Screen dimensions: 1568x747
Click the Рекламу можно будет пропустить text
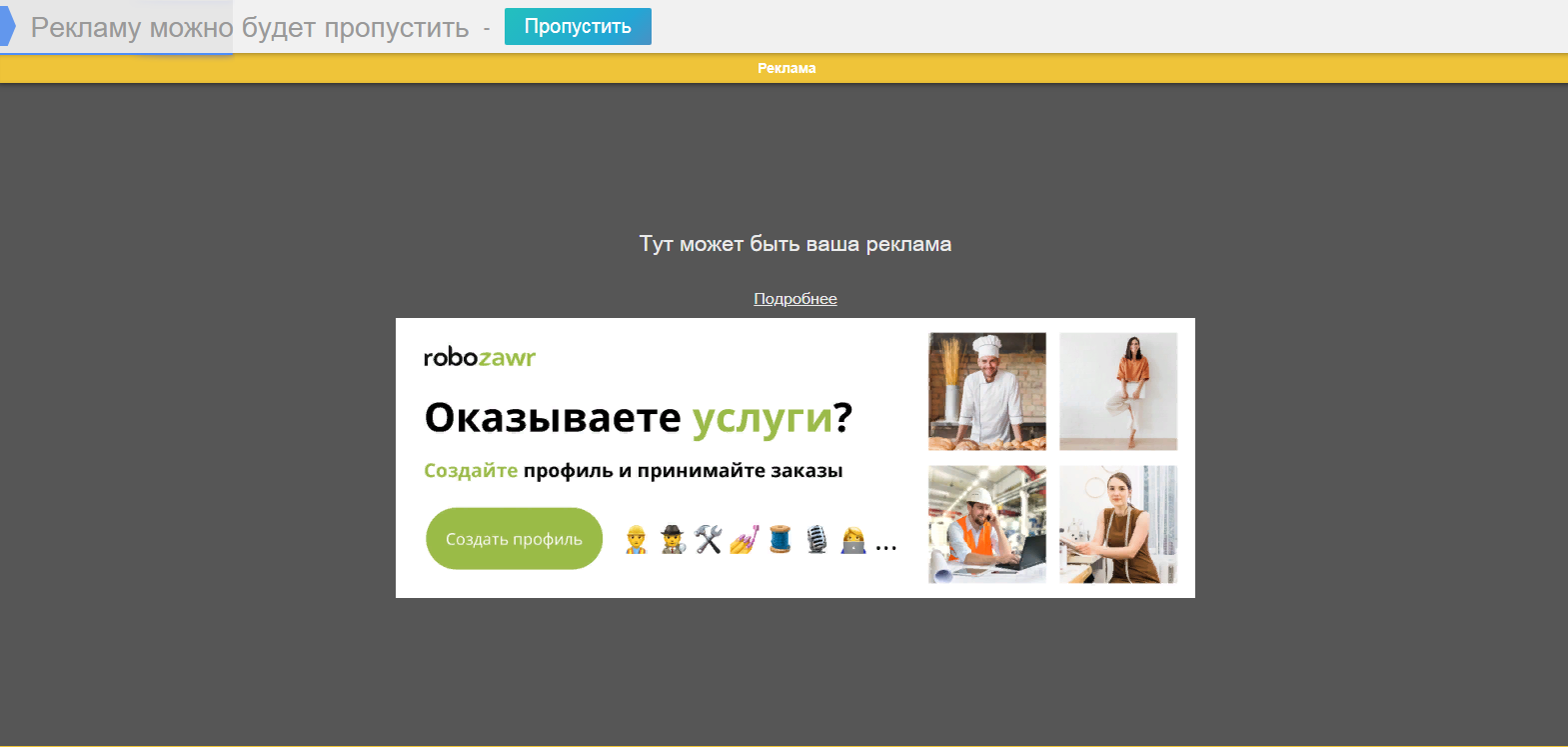250,28
